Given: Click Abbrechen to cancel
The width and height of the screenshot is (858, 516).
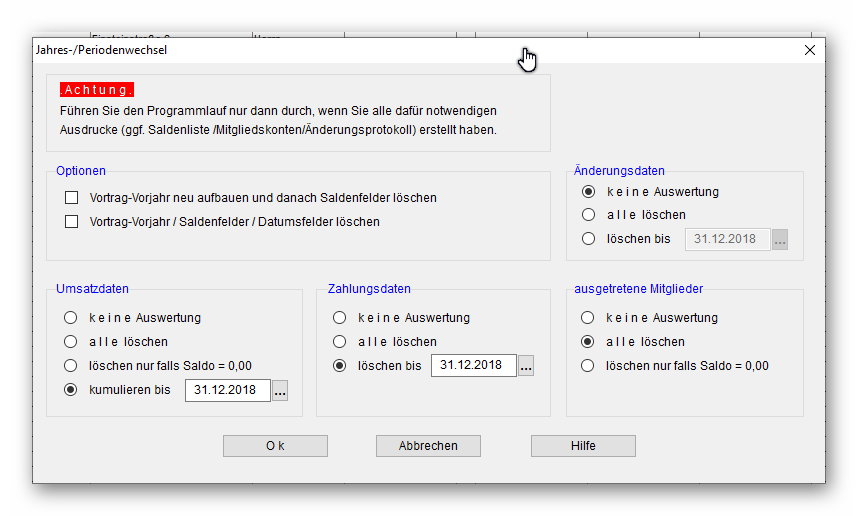Looking at the screenshot, I should pos(428,446).
